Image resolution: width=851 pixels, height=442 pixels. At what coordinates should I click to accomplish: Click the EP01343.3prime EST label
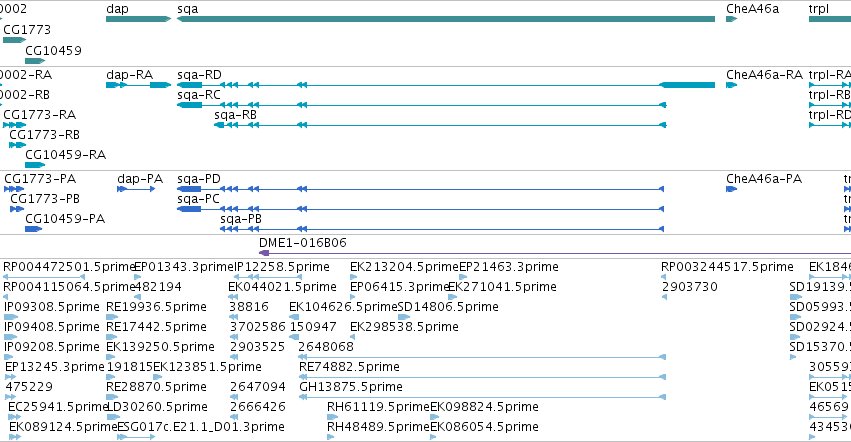click(183, 267)
